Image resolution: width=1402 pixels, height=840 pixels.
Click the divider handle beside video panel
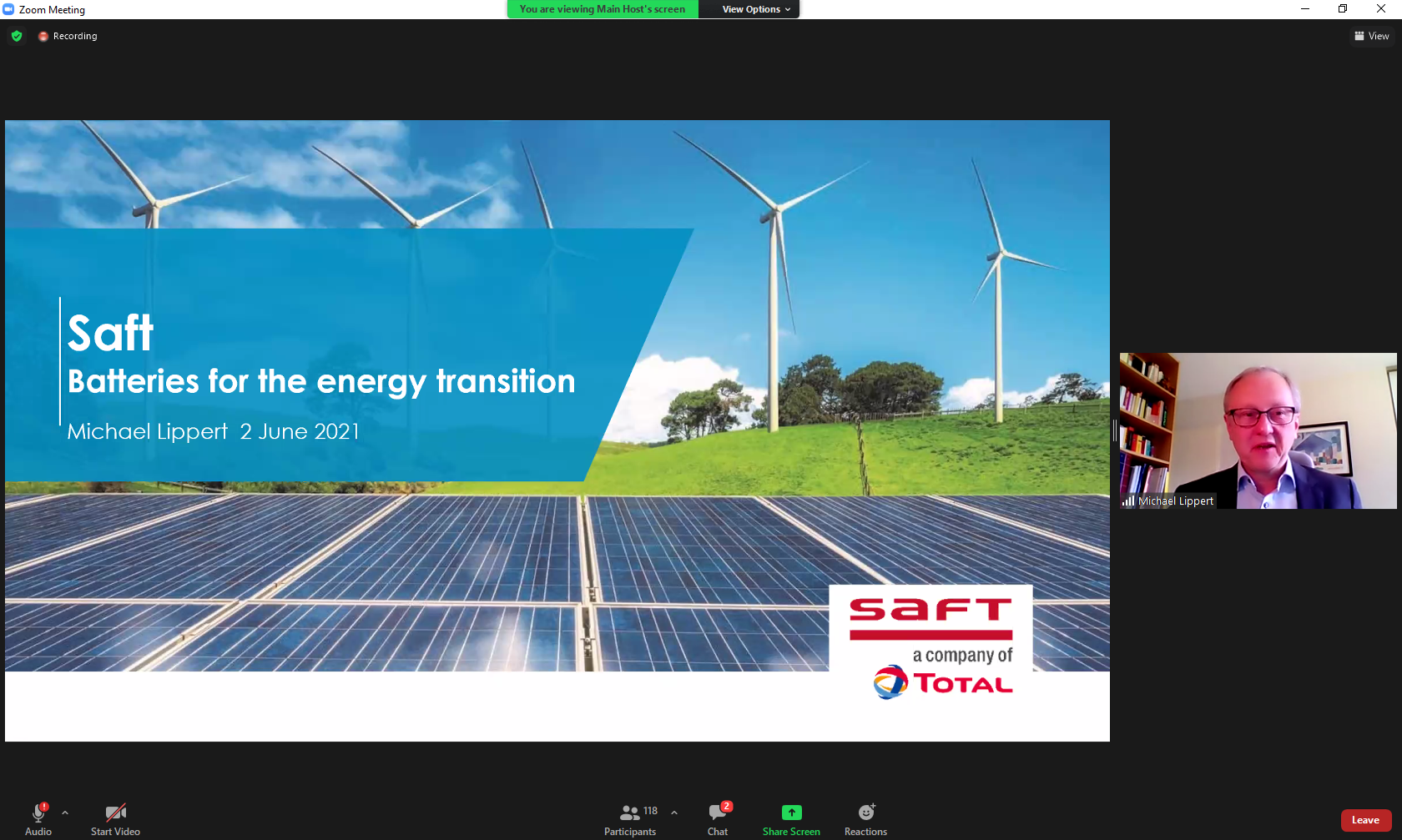tap(1114, 430)
